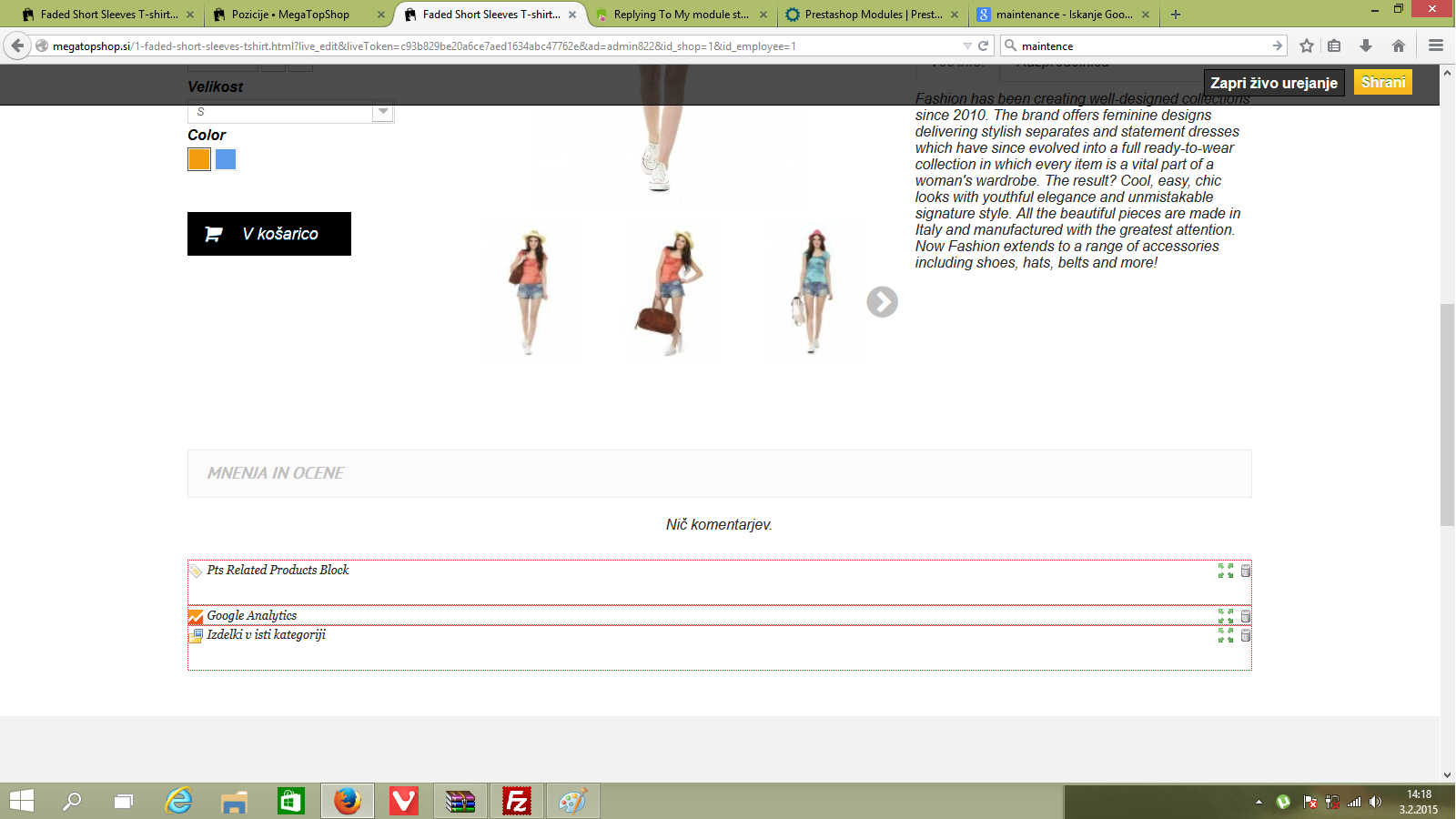Click Zapri živo urejanje button
The image size is (1456, 819).
[1274, 83]
